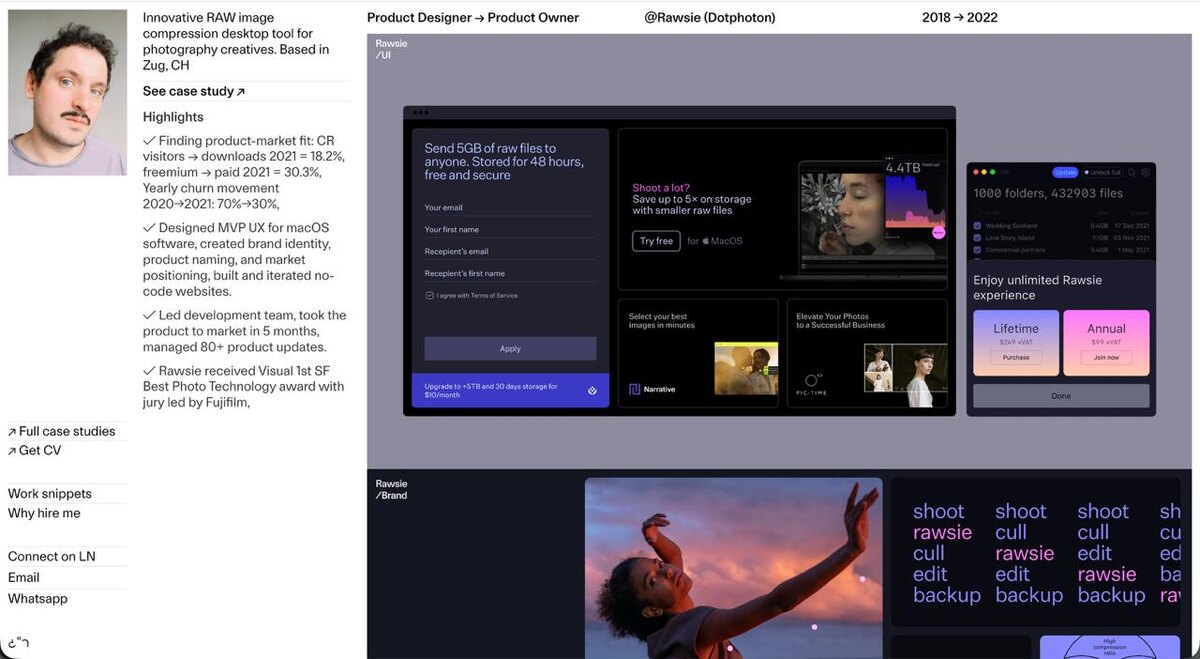Toggle the Love Story Island folder checkbox
Viewport: 1200px width, 659px height.
pyautogui.click(x=977, y=238)
